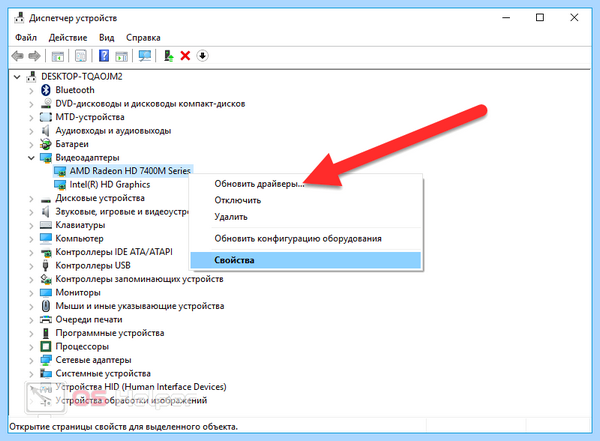Click the Bluetooth category icon

46,90
